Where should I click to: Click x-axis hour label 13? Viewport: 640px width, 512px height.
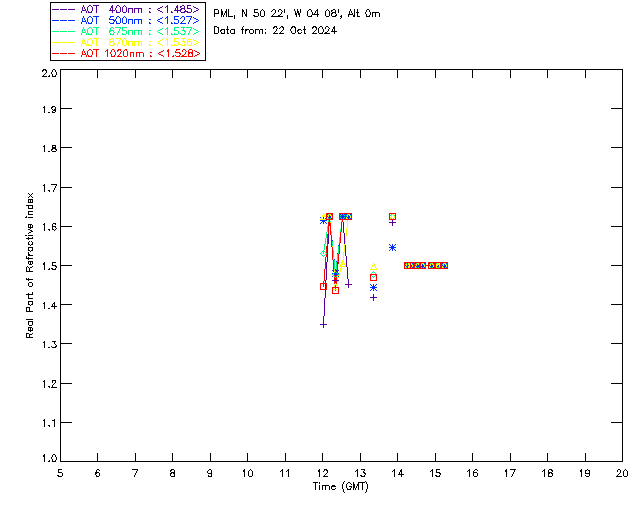(x=360, y=473)
